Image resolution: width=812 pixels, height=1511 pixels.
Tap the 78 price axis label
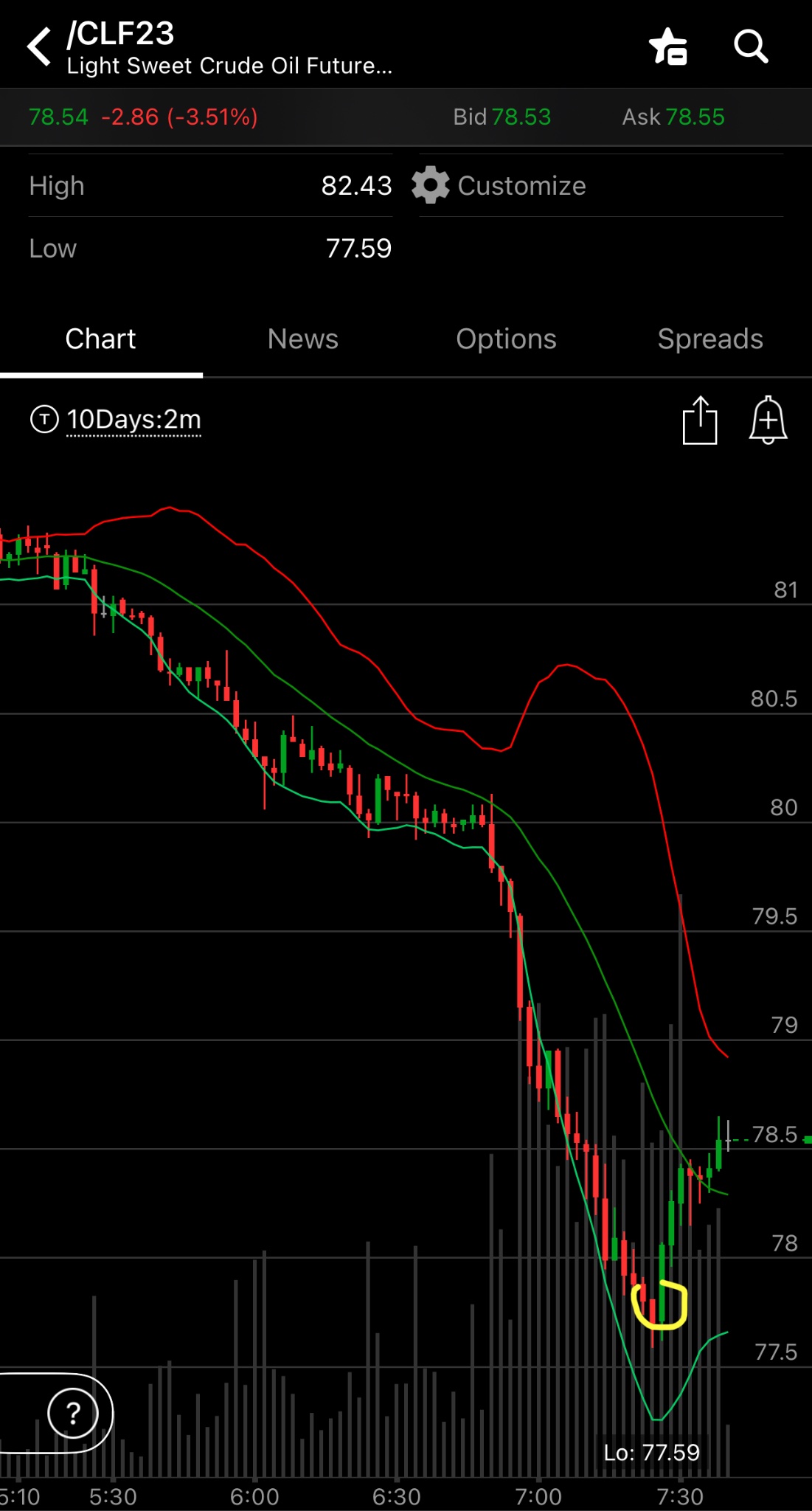pos(785,1243)
